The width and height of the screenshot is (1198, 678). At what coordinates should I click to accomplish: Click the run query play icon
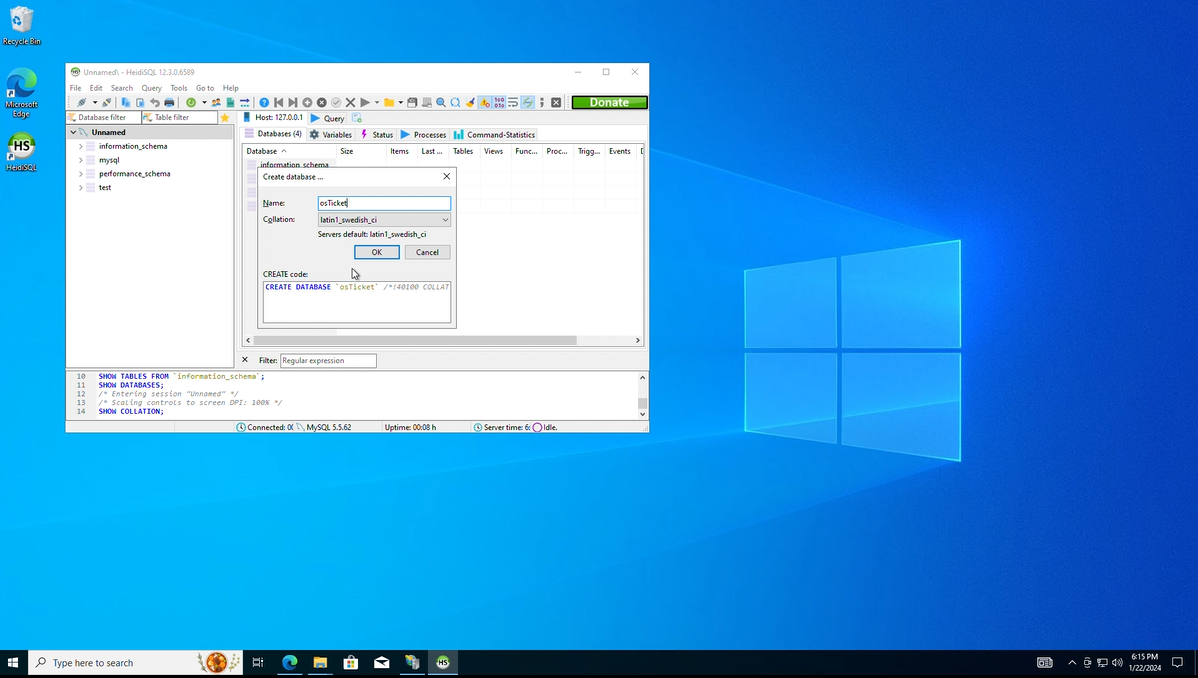coord(365,102)
